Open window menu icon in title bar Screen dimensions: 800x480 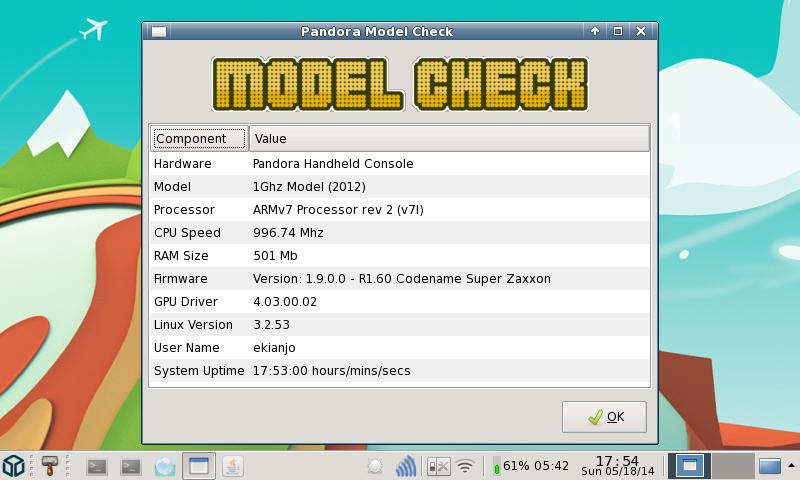pos(157,31)
